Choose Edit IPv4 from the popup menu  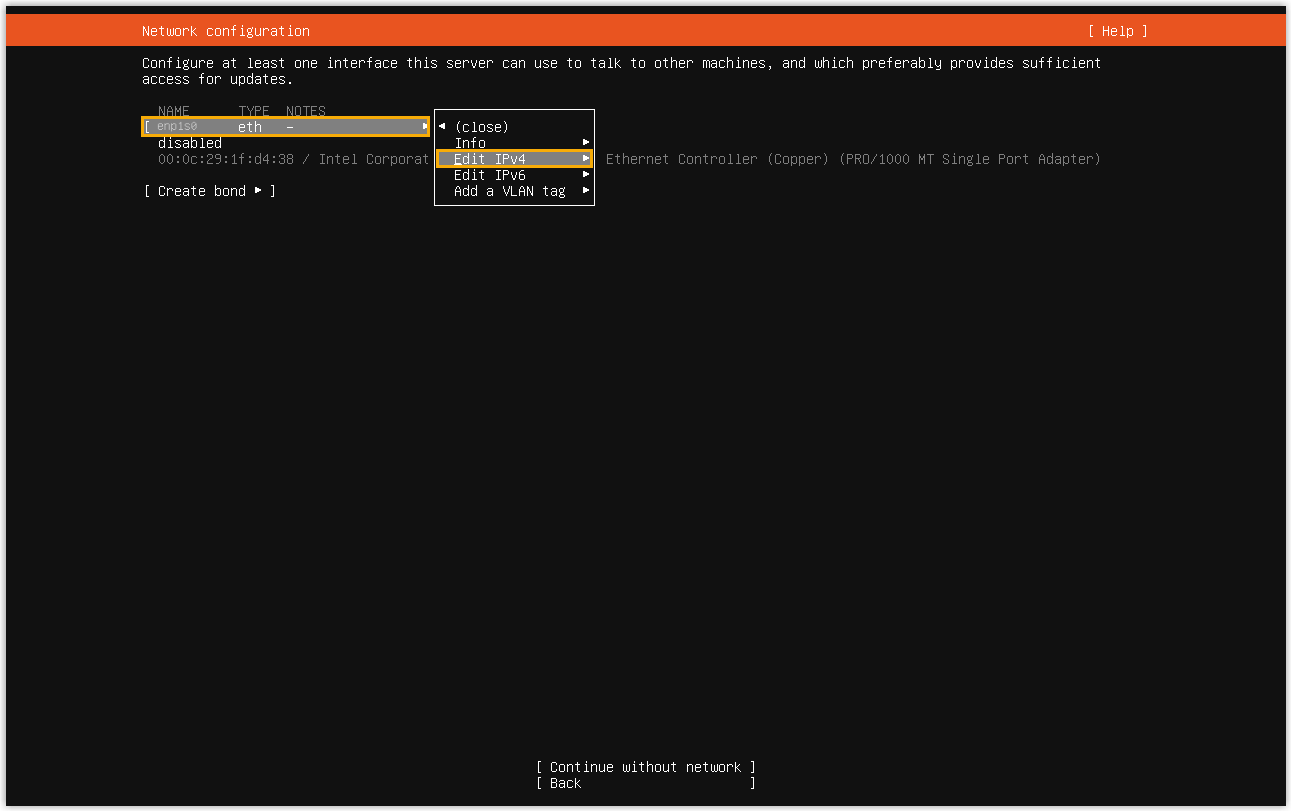[x=490, y=159]
